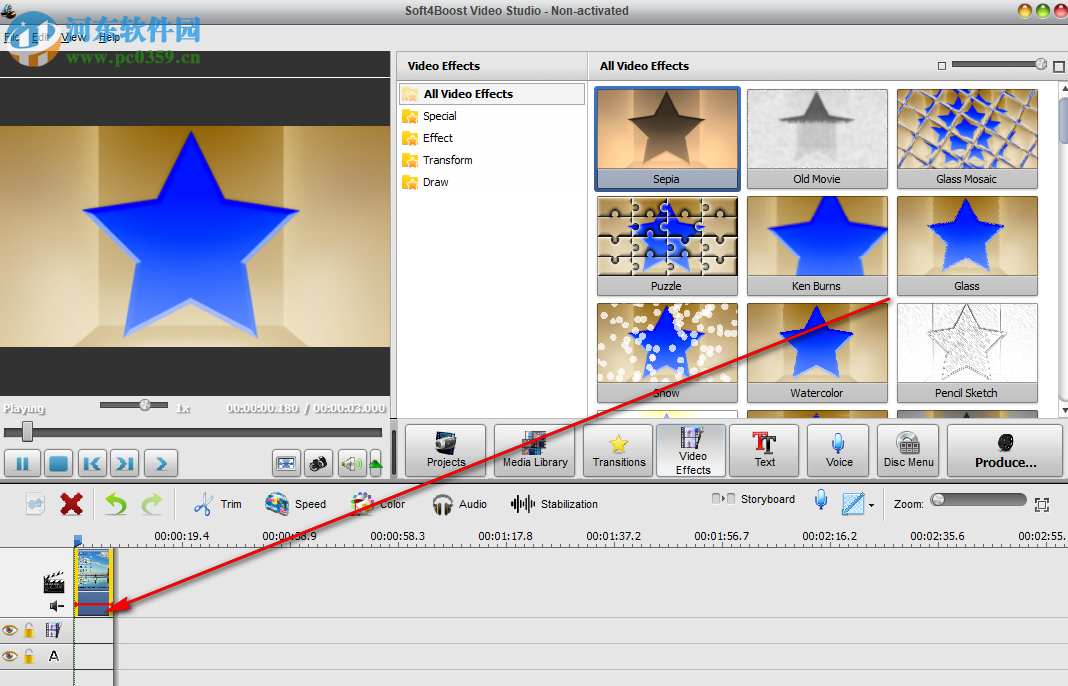Jump to previous frame button
The height and width of the screenshot is (686, 1068).
pos(93,463)
